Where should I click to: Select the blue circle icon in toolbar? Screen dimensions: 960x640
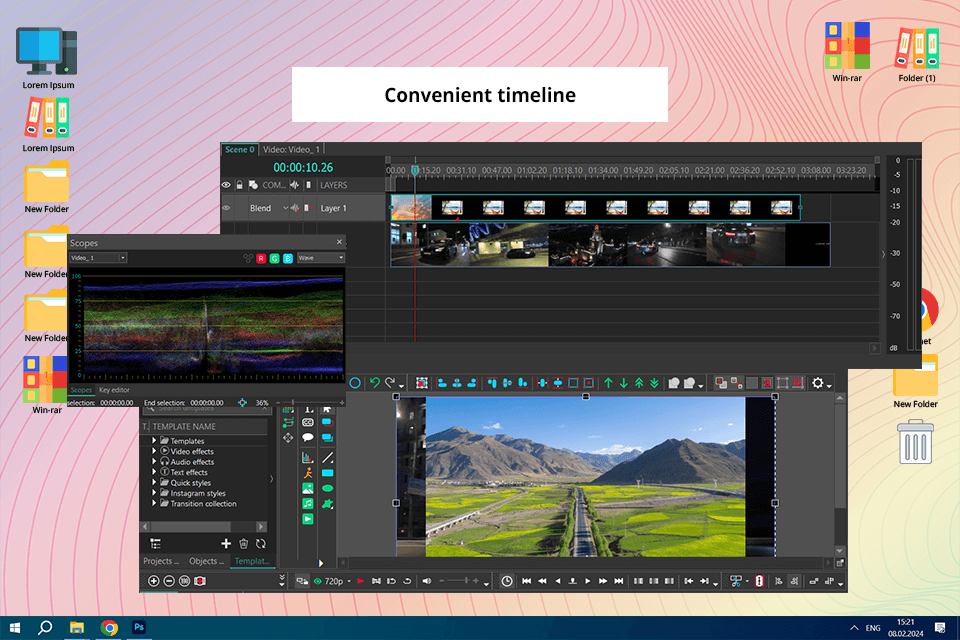354,383
